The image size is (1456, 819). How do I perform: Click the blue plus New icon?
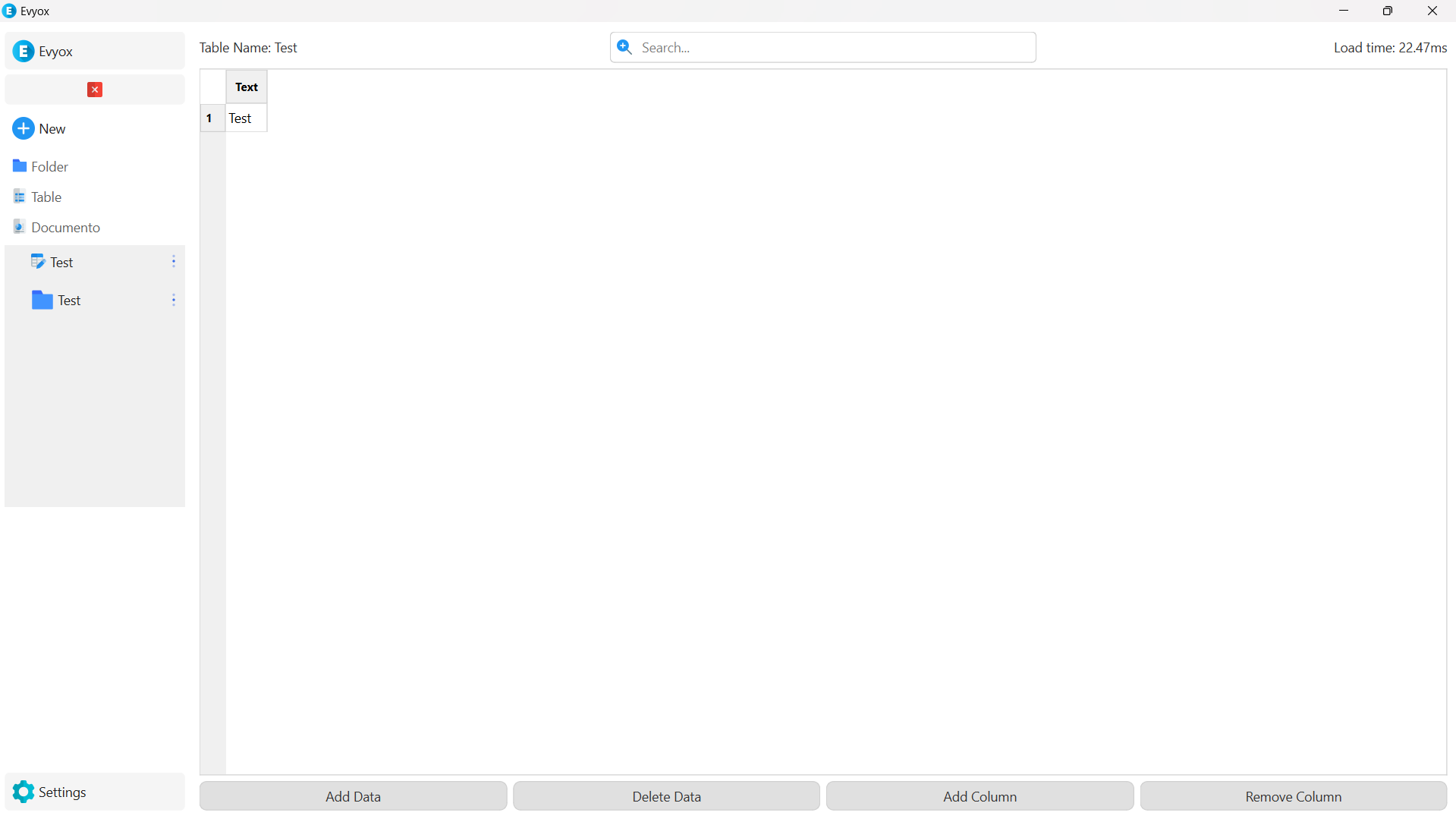(x=24, y=128)
